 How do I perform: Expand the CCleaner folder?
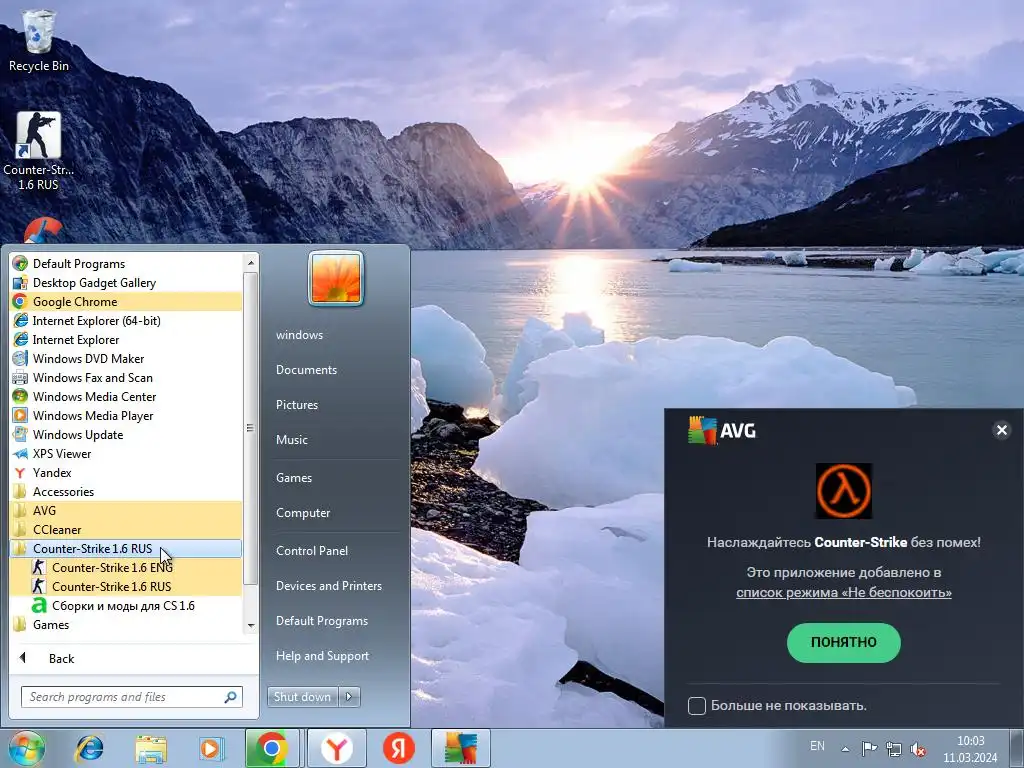pos(127,529)
